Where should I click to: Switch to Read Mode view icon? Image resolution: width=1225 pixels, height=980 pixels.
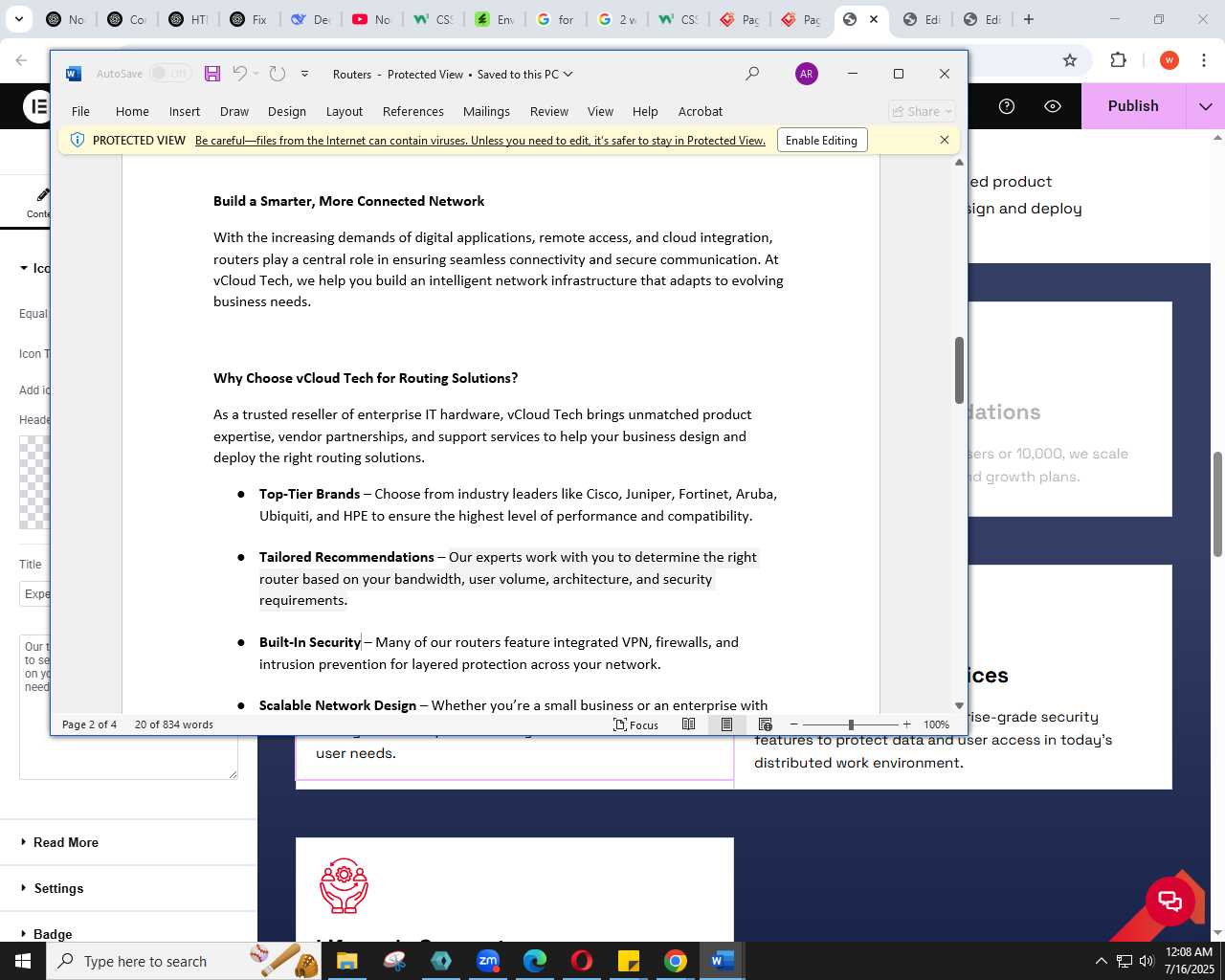[688, 724]
